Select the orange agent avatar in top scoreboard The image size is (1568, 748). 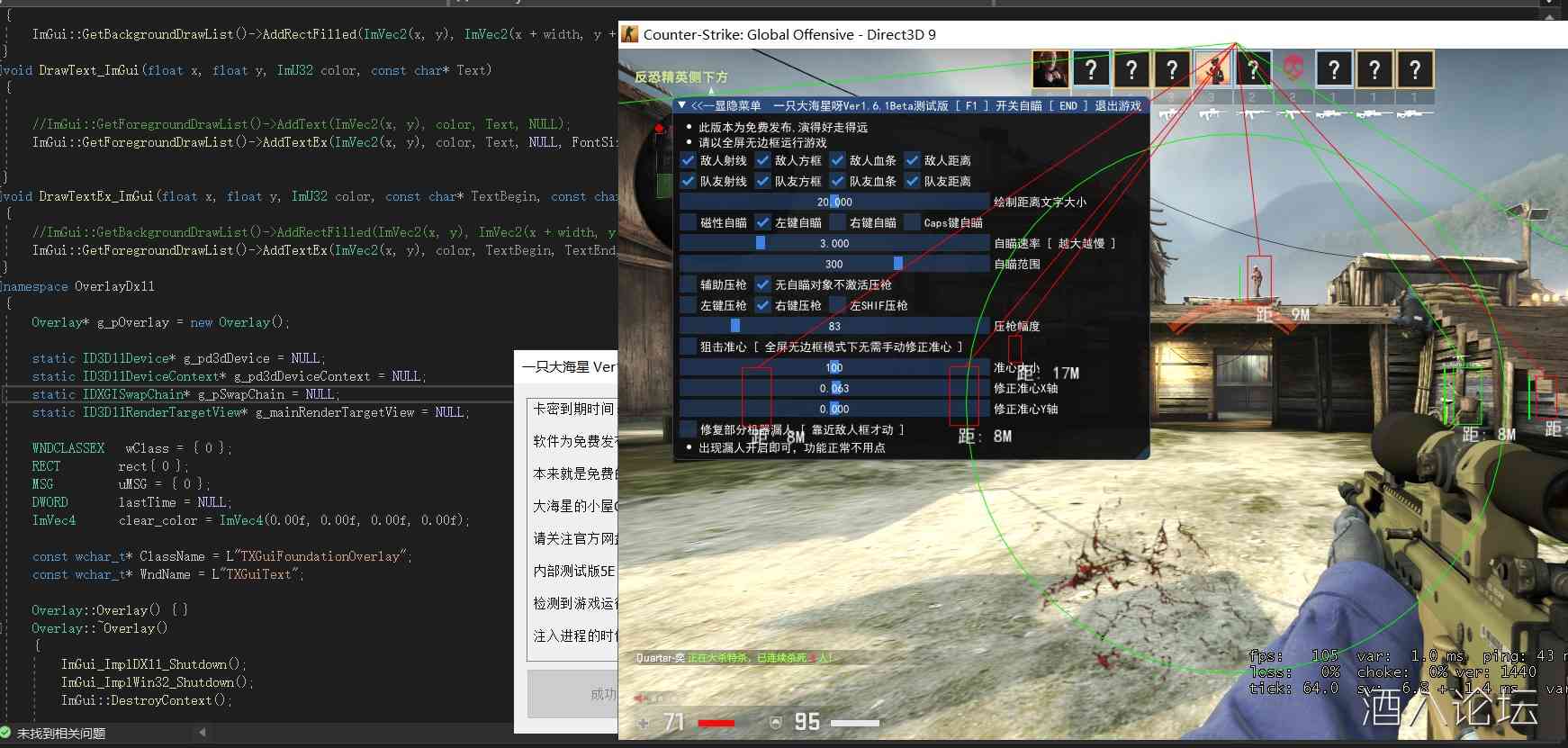coord(1212,68)
